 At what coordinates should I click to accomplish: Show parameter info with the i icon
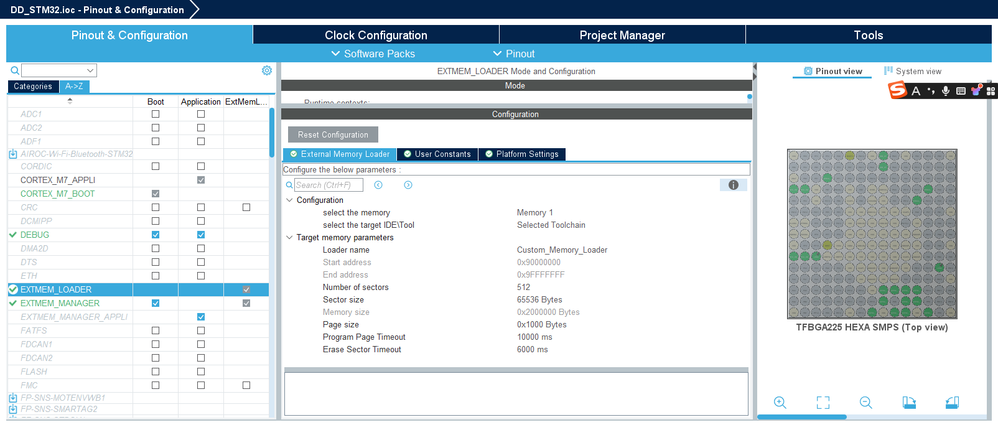coord(733,185)
